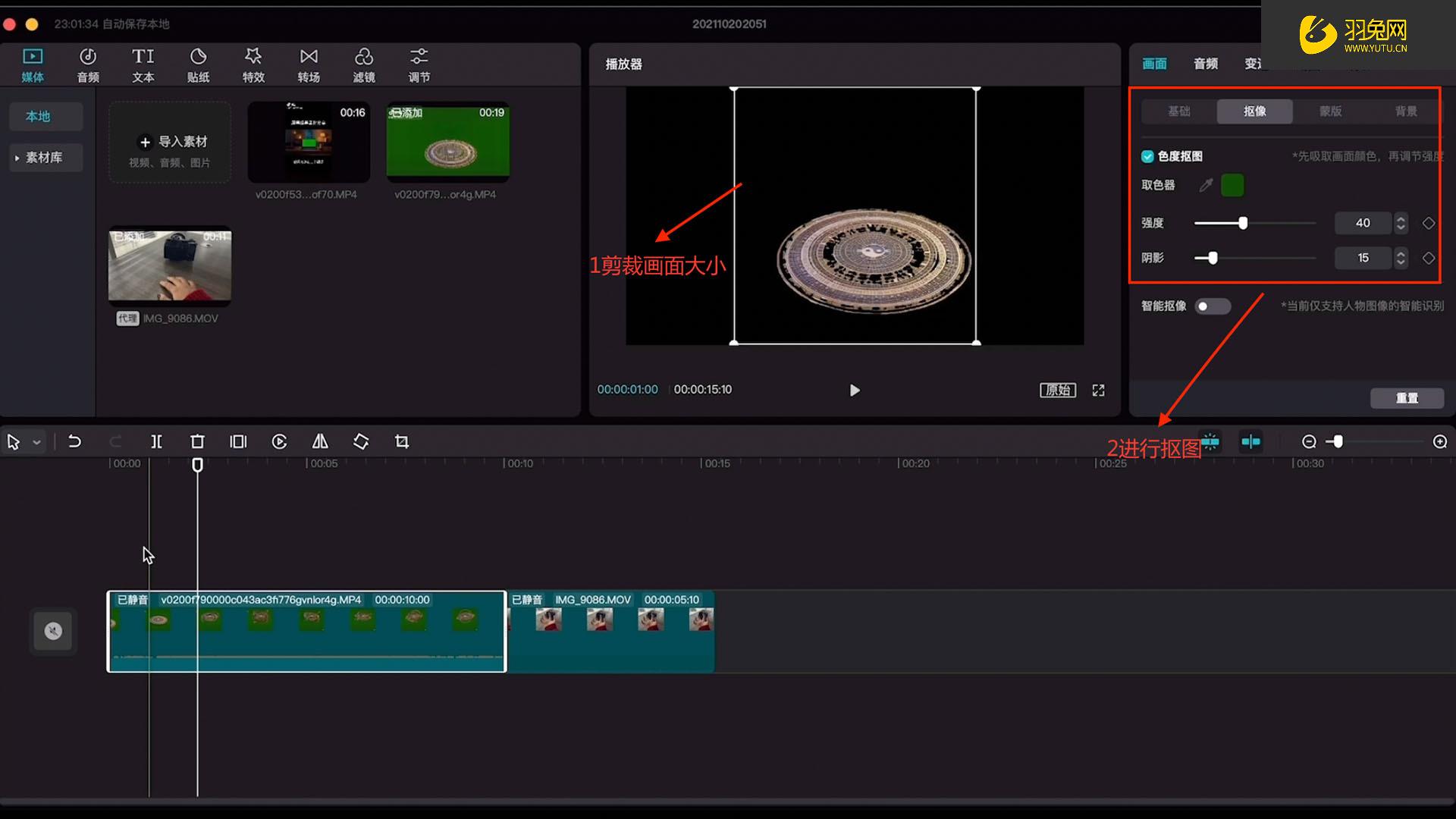Click the 强度 value field showing 40
Screen dimensions: 1456x819
click(1363, 223)
